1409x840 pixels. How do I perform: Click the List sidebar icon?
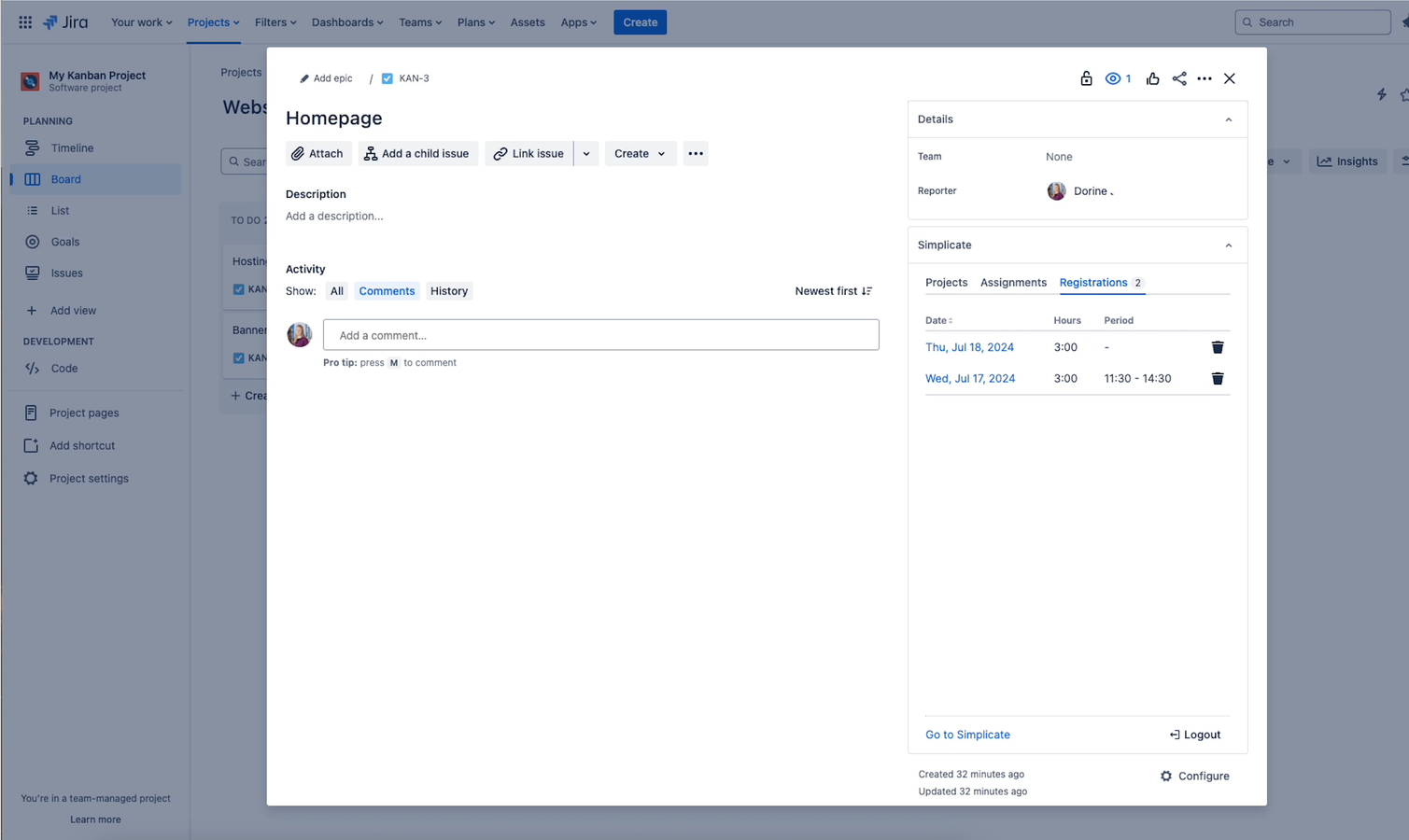click(32, 210)
